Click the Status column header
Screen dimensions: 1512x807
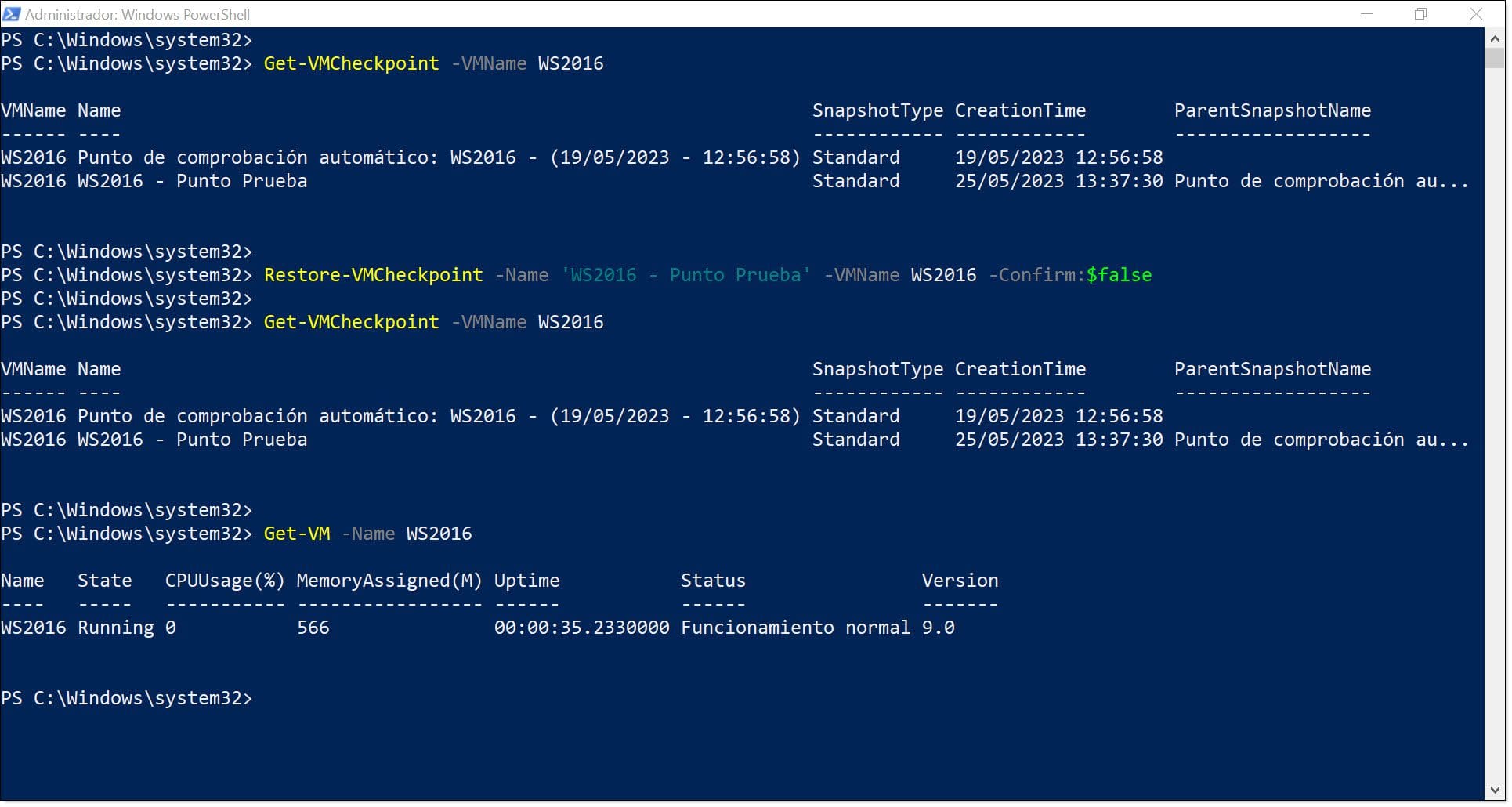tap(713, 581)
